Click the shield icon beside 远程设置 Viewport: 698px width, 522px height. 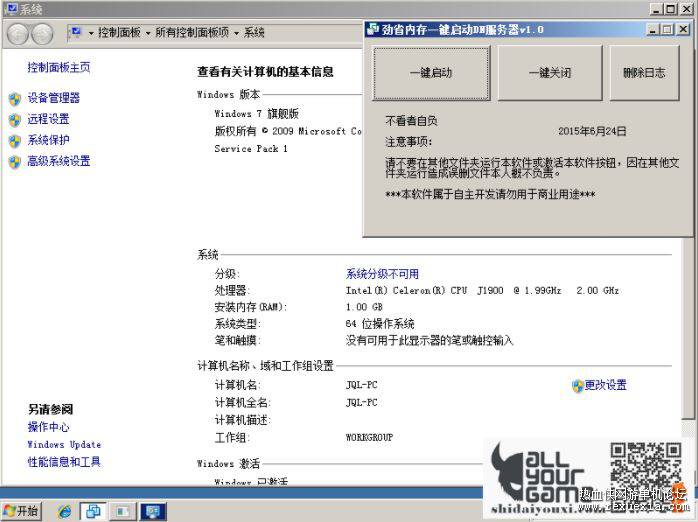15,120
